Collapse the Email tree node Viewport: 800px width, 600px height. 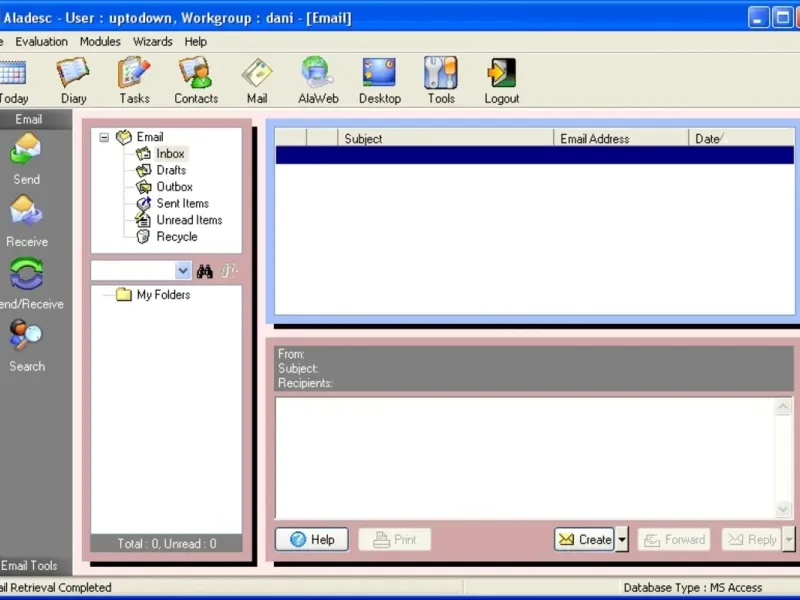coord(104,137)
